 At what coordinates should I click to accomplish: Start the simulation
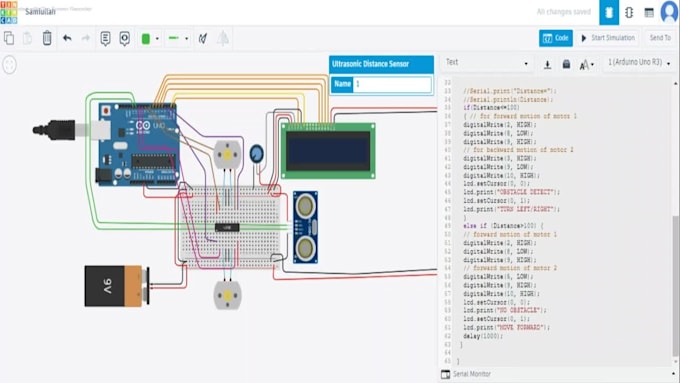pos(608,38)
